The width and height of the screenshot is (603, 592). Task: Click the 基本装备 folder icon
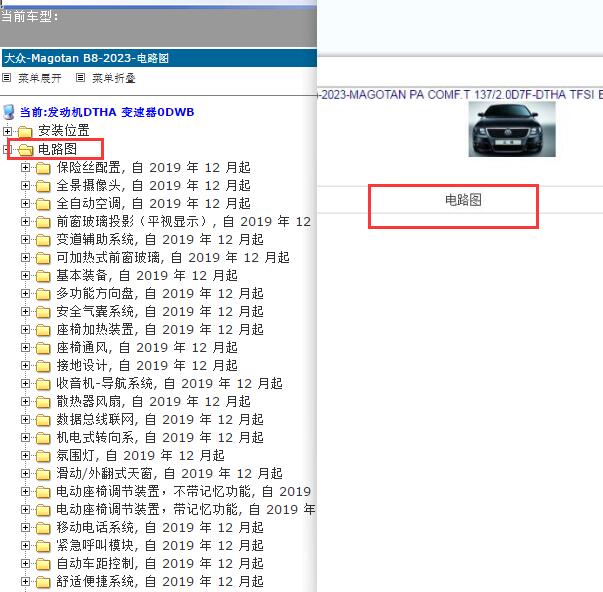[x=43, y=276]
